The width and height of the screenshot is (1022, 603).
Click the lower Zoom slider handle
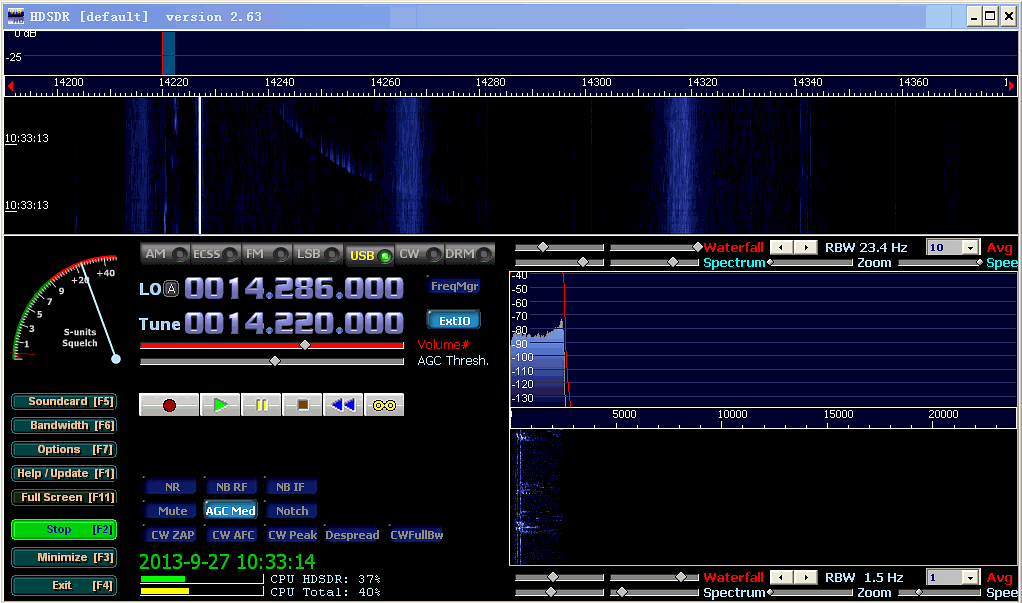tap(770, 592)
